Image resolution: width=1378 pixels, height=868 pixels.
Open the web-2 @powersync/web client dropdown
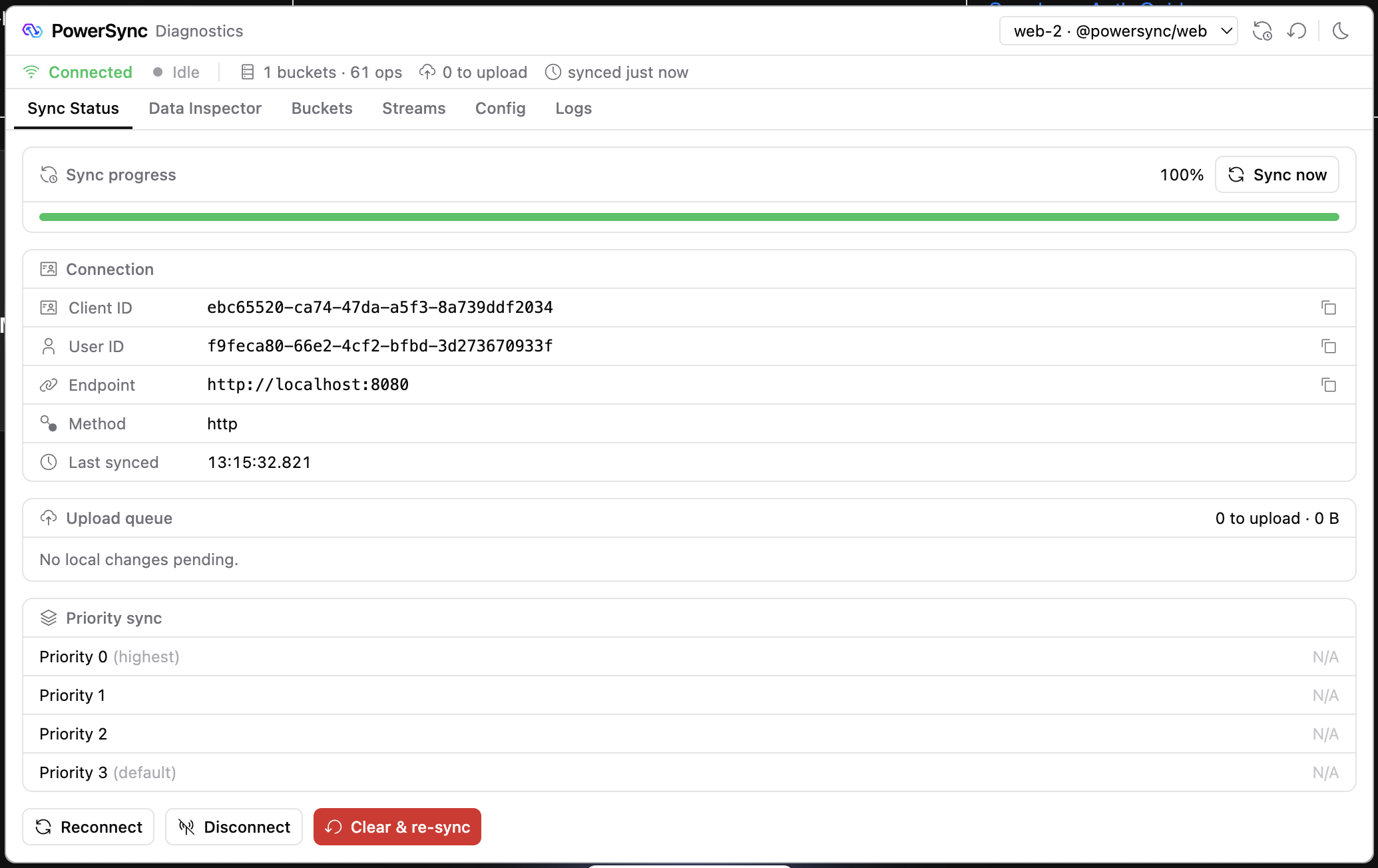pyautogui.click(x=1118, y=31)
